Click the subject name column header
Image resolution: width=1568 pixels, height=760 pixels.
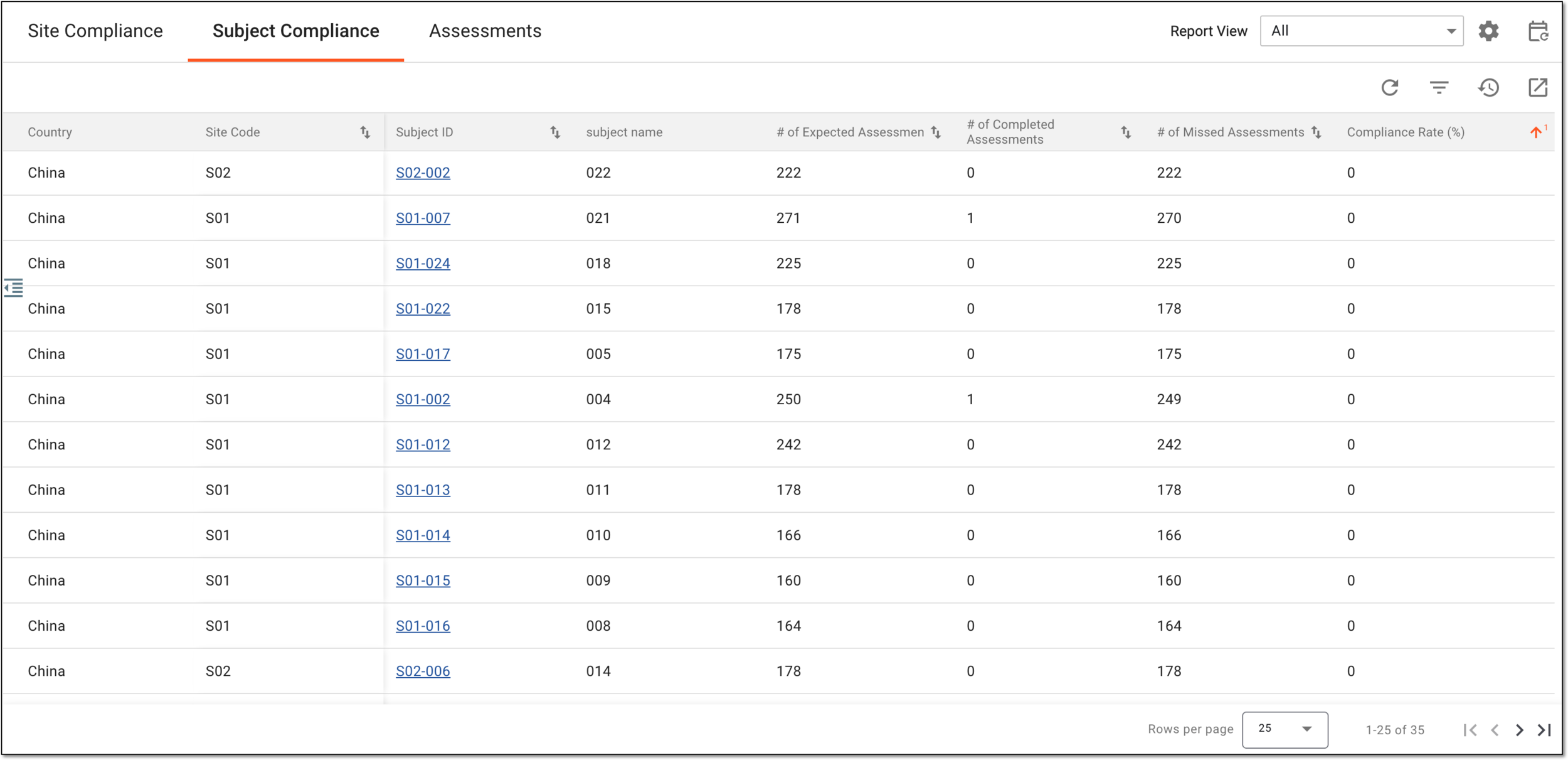[624, 132]
